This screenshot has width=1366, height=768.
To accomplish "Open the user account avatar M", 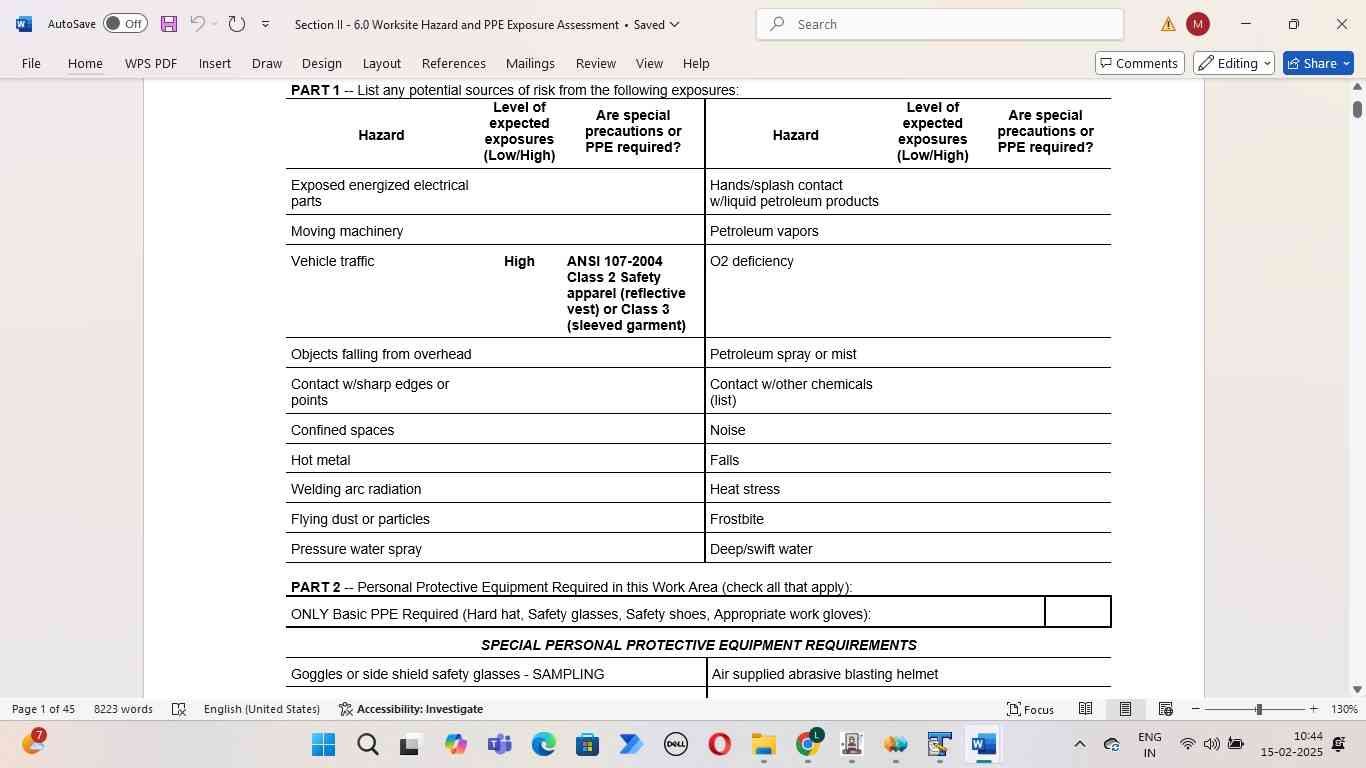I will point(1197,24).
